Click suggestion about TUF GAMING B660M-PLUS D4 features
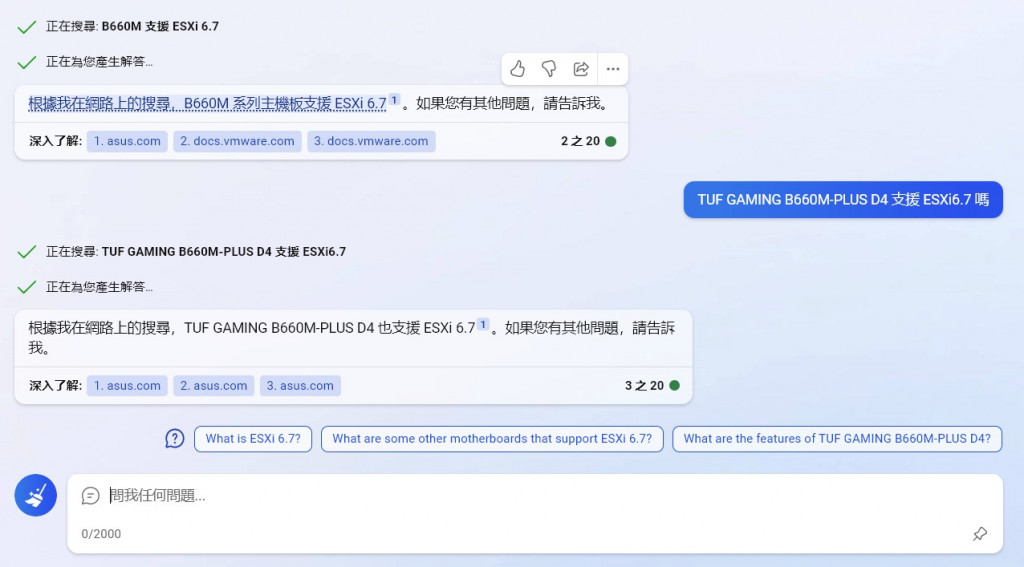Image resolution: width=1024 pixels, height=567 pixels. [837, 439]
